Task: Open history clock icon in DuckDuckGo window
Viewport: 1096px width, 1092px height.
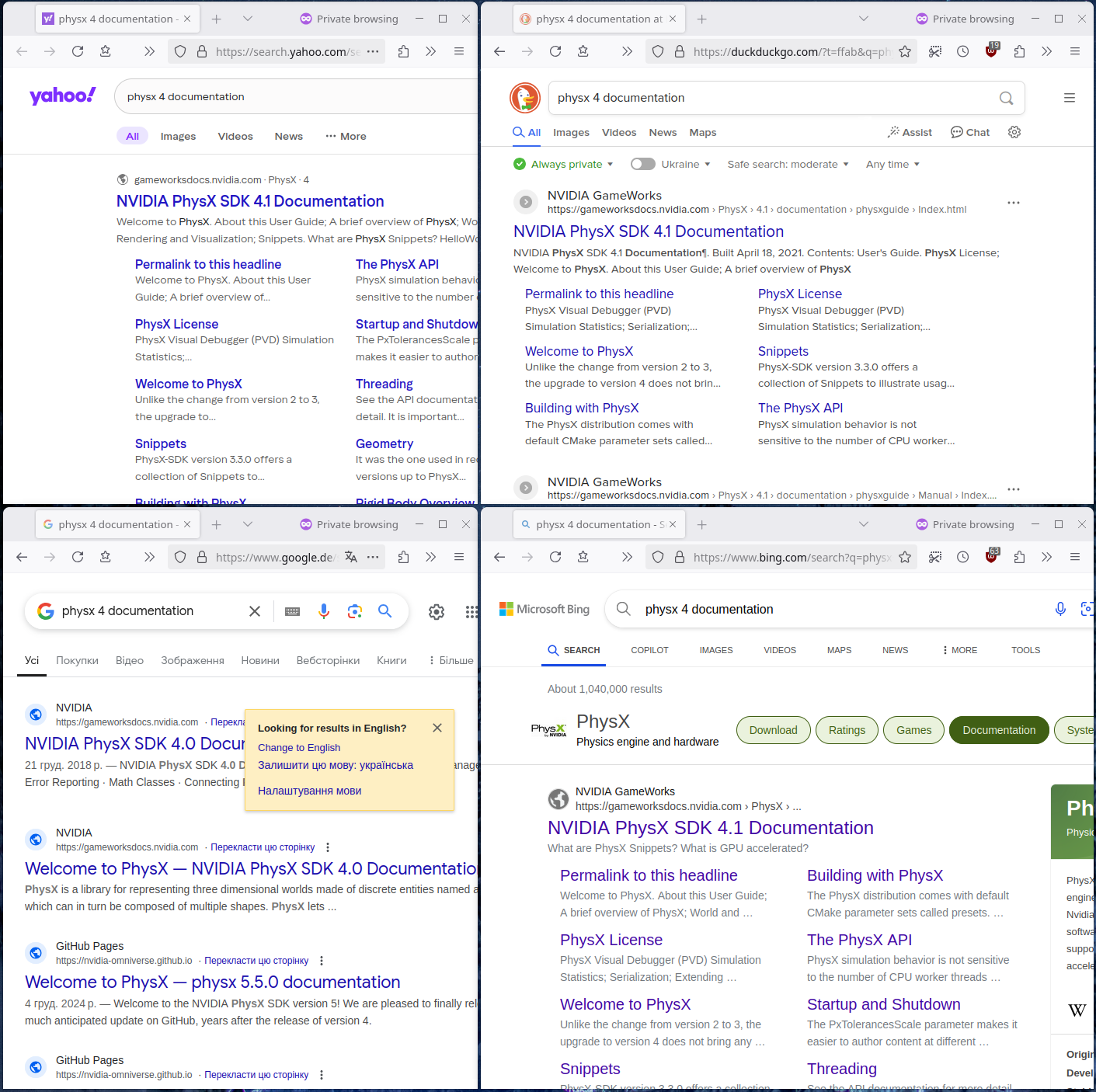Action: [x=962, y=51]
